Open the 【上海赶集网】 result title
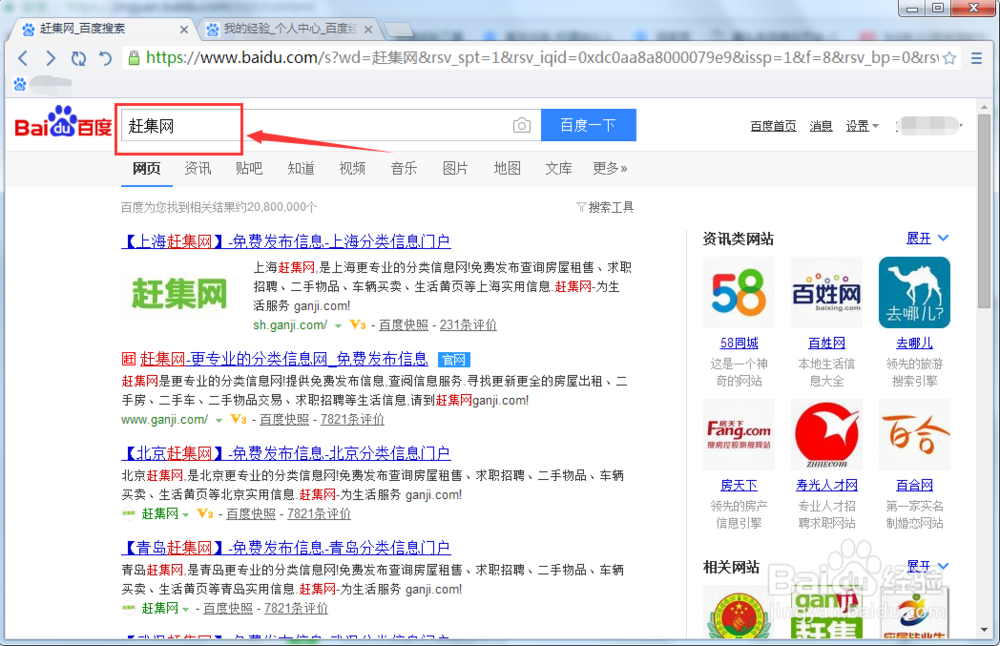Viewport: 1000px width, 646px height. point(286,242)
